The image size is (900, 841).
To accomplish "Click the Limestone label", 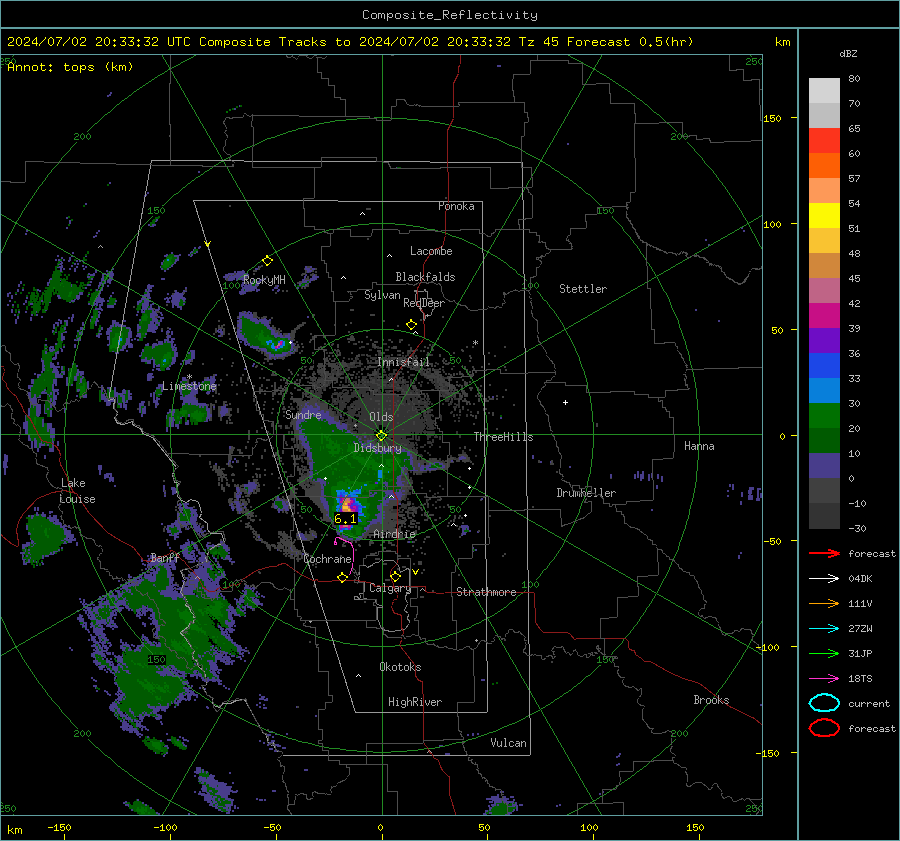I will point(189,386).
